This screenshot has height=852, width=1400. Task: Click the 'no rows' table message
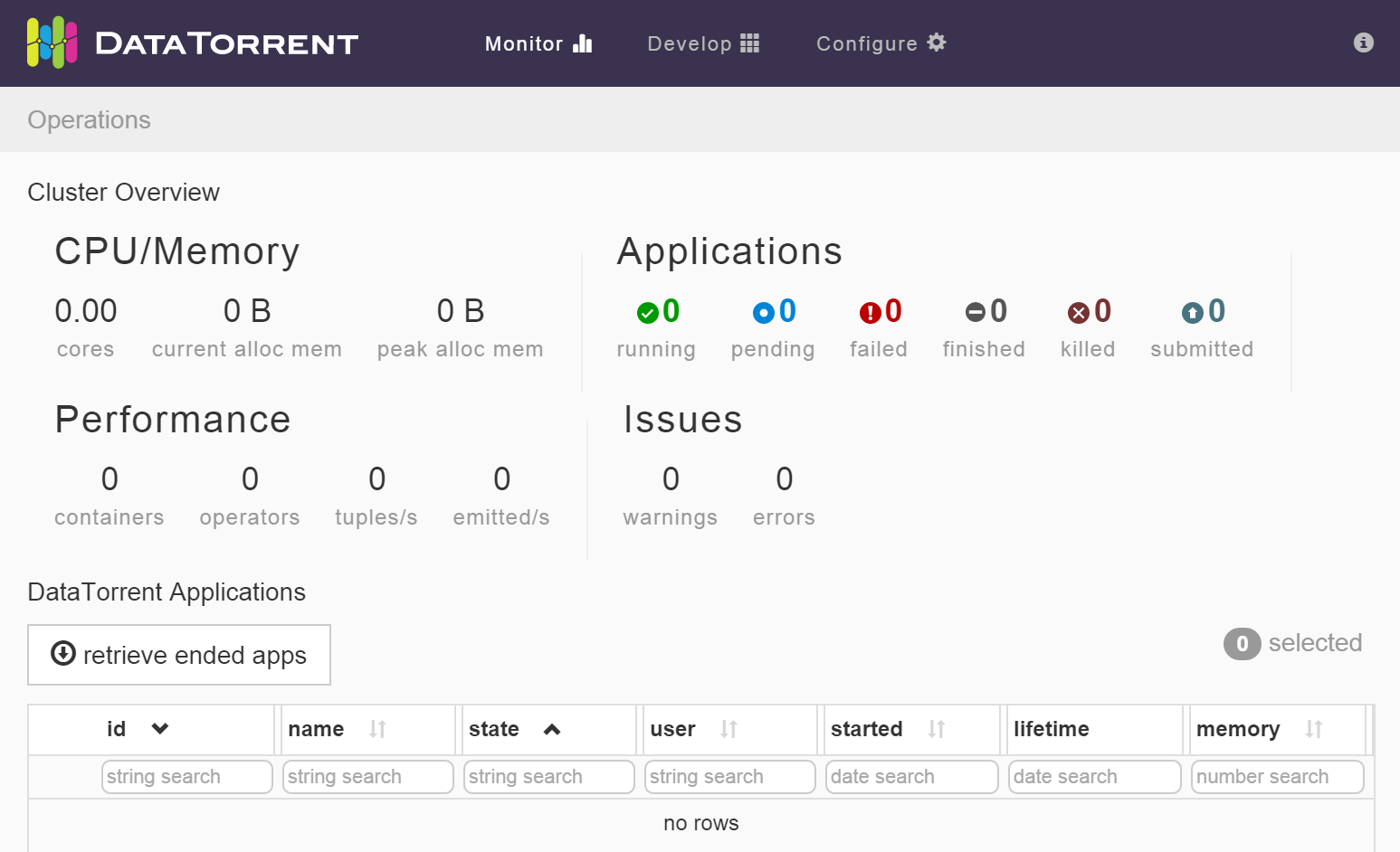701,824
